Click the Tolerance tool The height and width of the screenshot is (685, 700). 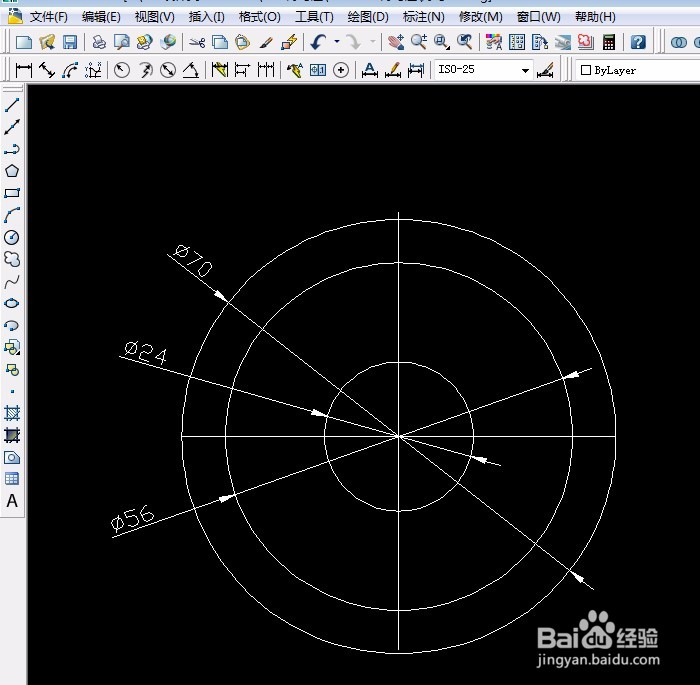coord(318,70)
